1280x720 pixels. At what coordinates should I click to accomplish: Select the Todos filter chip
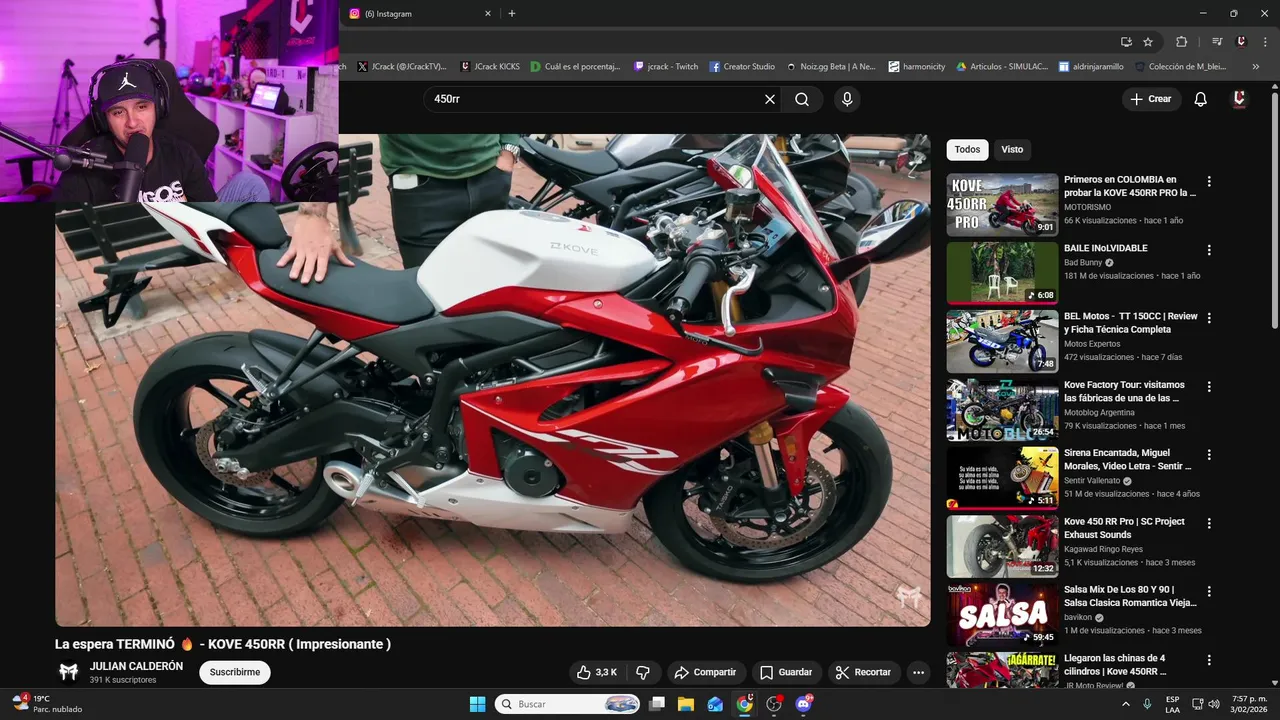pyautogui.click(x=967, y=149)
